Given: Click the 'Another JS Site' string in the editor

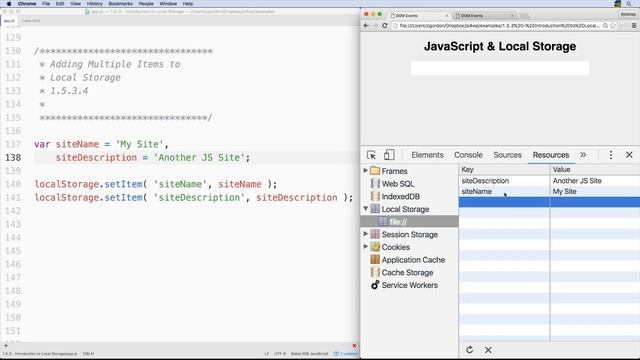Looking at the screenshot, I should click(199, 158).
